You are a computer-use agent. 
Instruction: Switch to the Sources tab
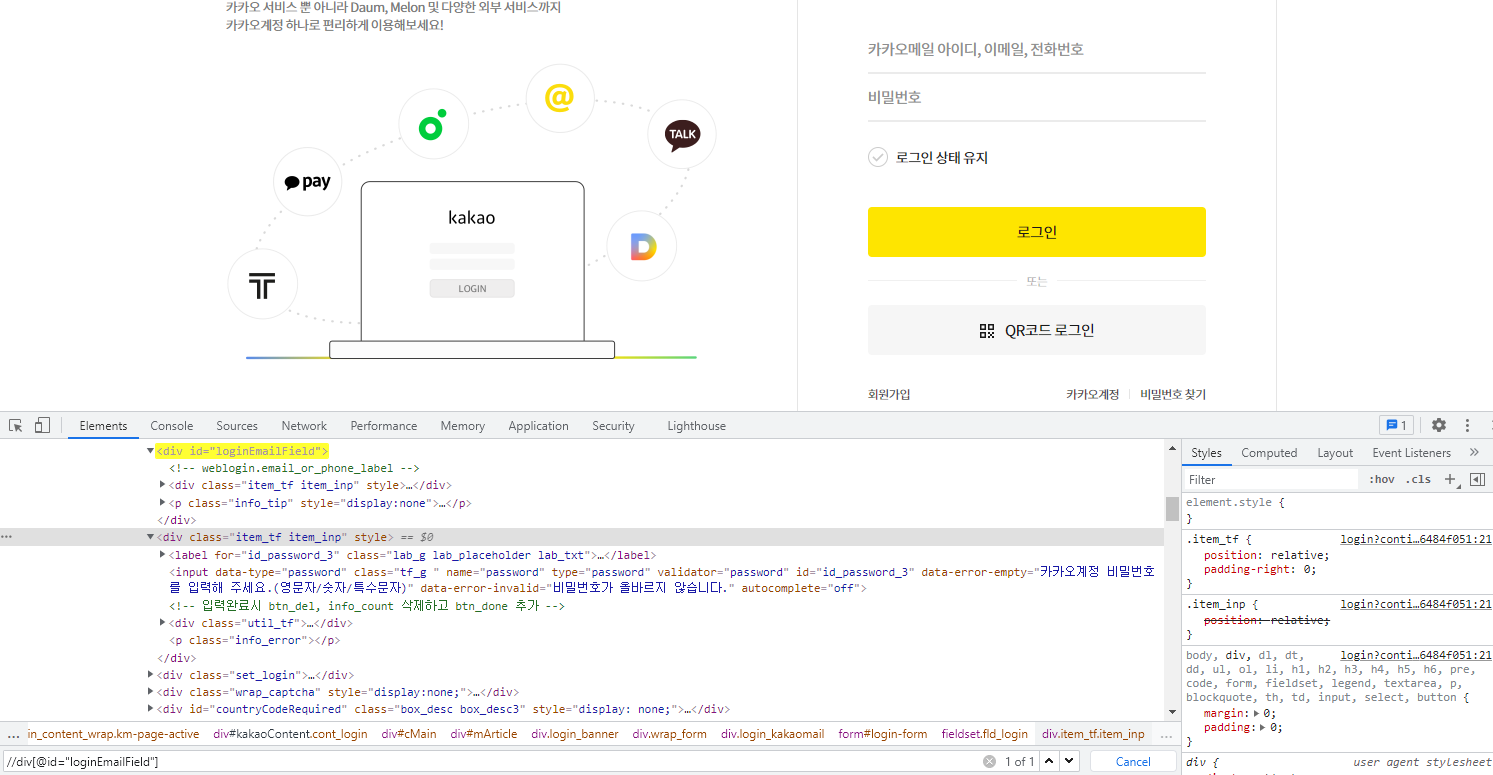pyautogui.click(x=237, y=425)
